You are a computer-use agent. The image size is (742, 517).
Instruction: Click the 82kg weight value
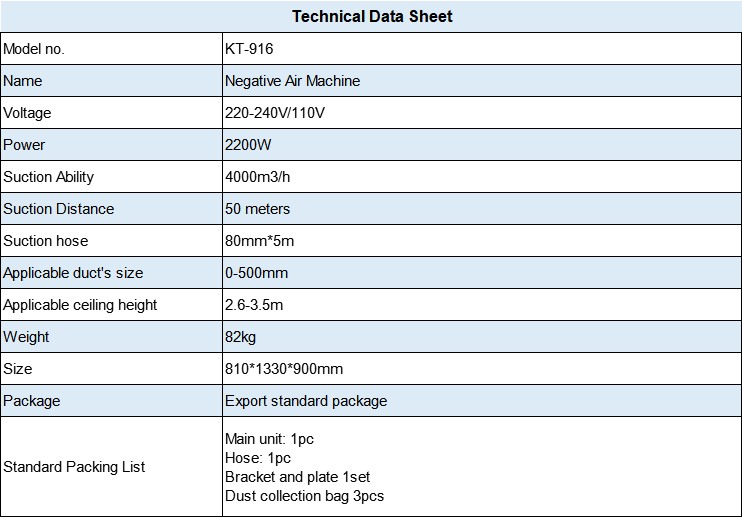241,337
